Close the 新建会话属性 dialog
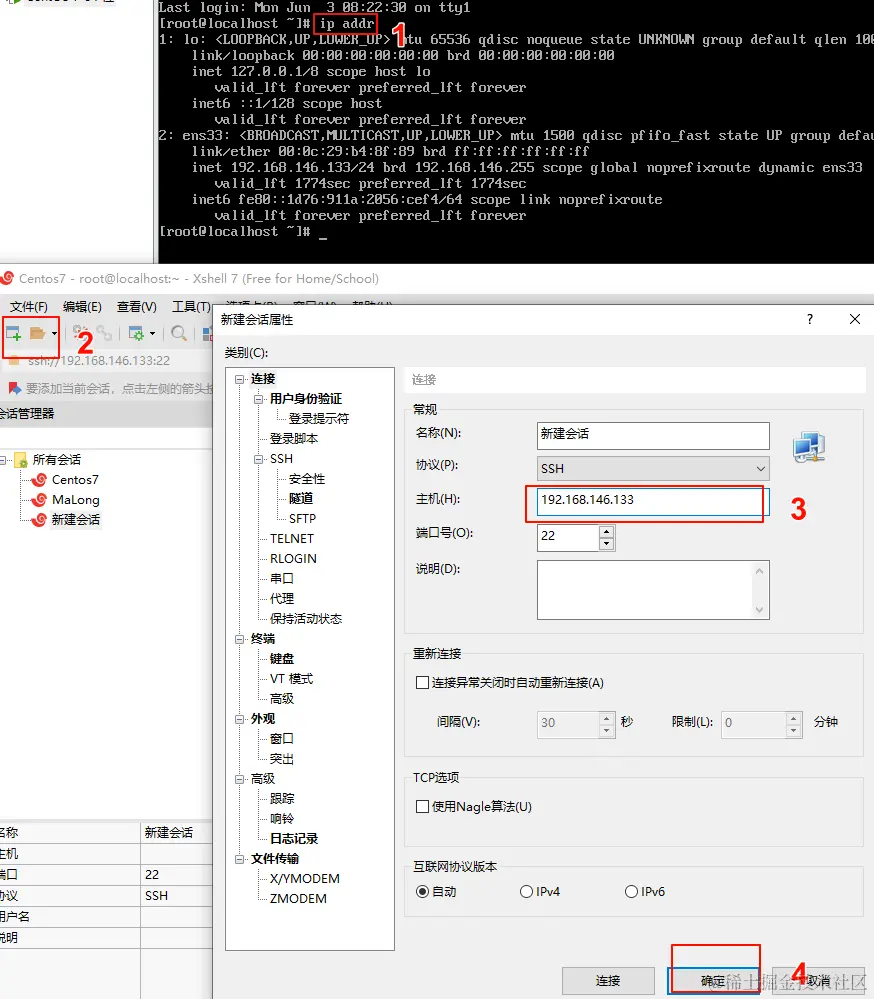This screenshot has height=999, width=874. [x=855, y=319]
